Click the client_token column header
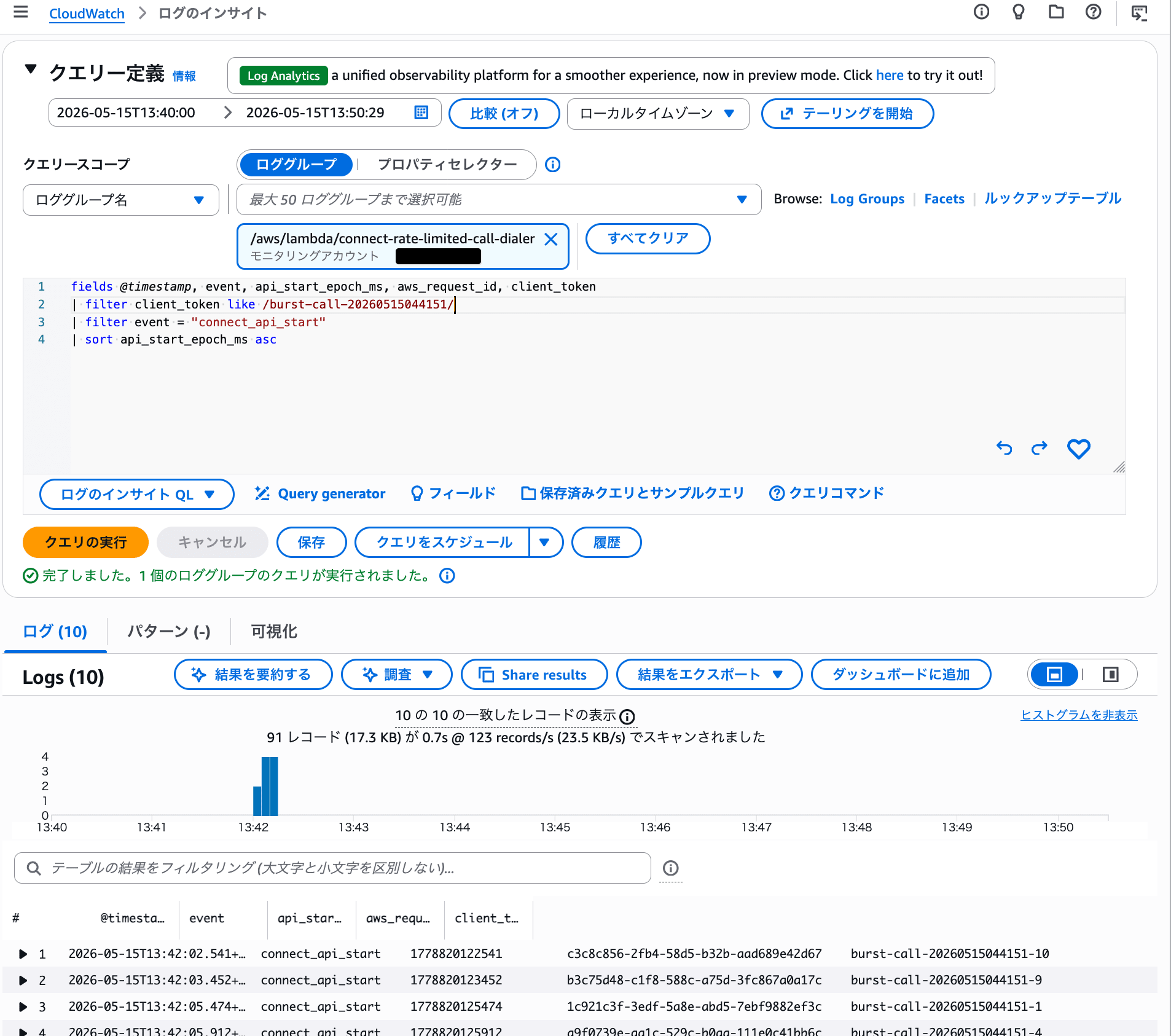Image resolution: width=1171 pixels, height=1036 pixels. pyautogui.click(x=487, y=919)
